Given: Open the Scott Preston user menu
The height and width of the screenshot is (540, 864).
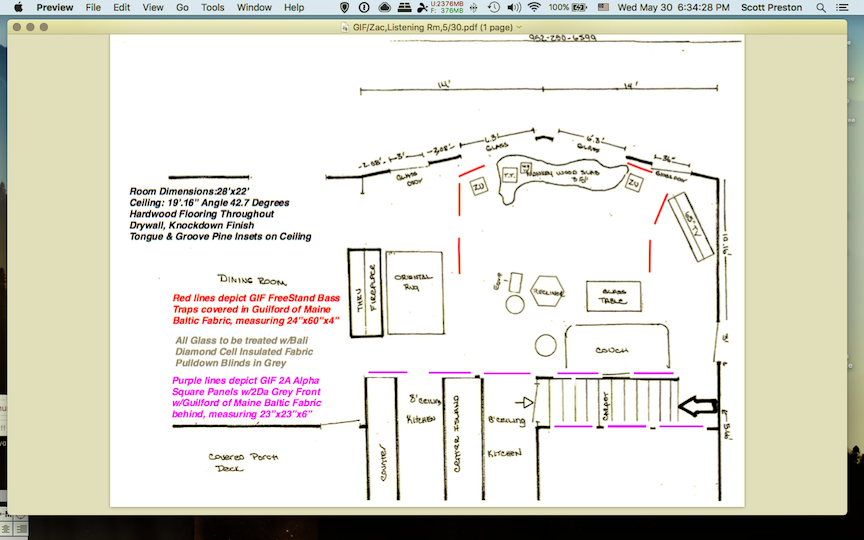Looking at the screenshot, I should pyautogui.click(x=771, y=7).
